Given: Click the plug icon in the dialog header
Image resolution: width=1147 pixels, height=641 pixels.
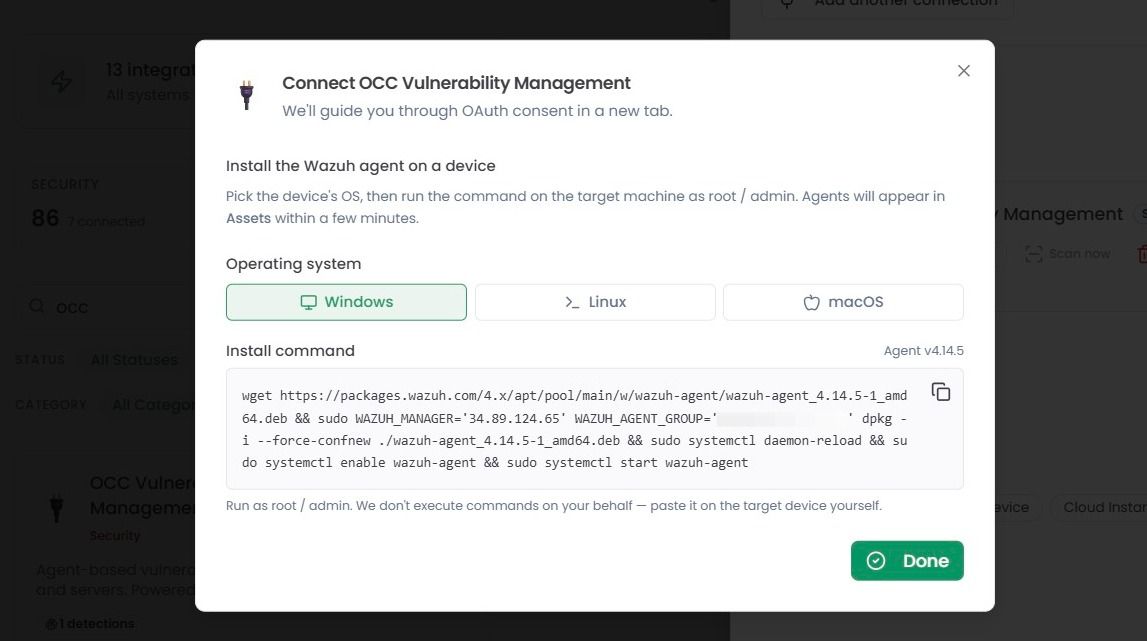Looking at the screenshot, I should coord(247,95).
